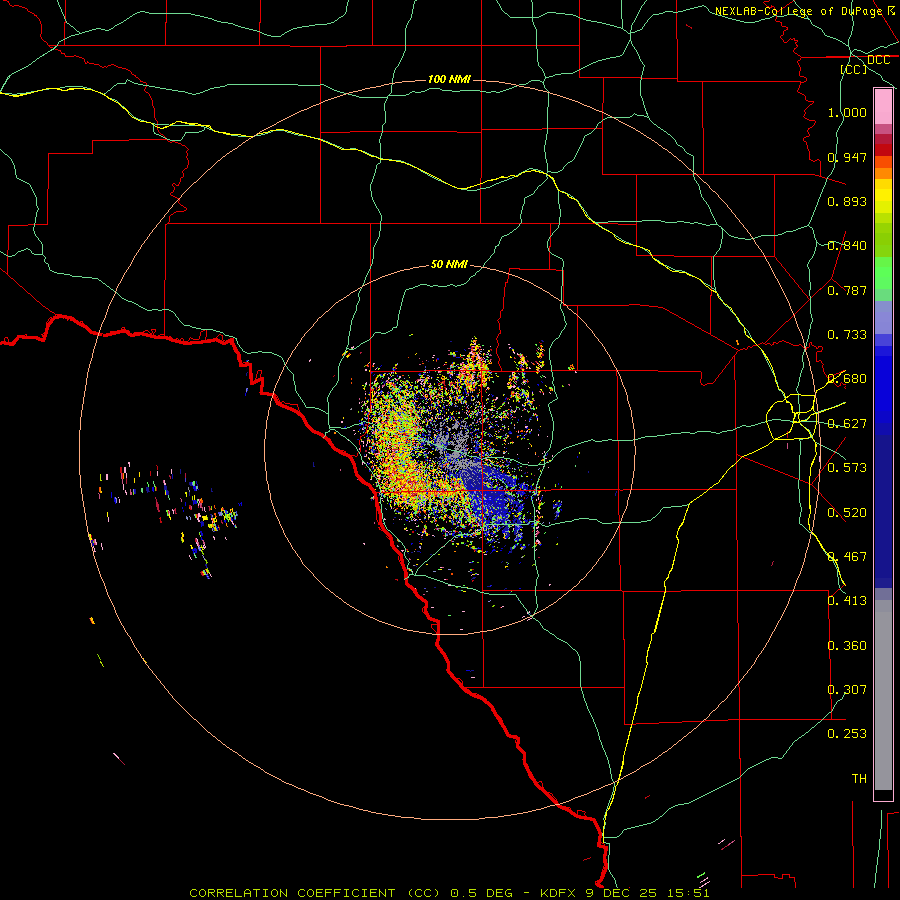Click the 0.520 colorbar value label

point(847,513)
